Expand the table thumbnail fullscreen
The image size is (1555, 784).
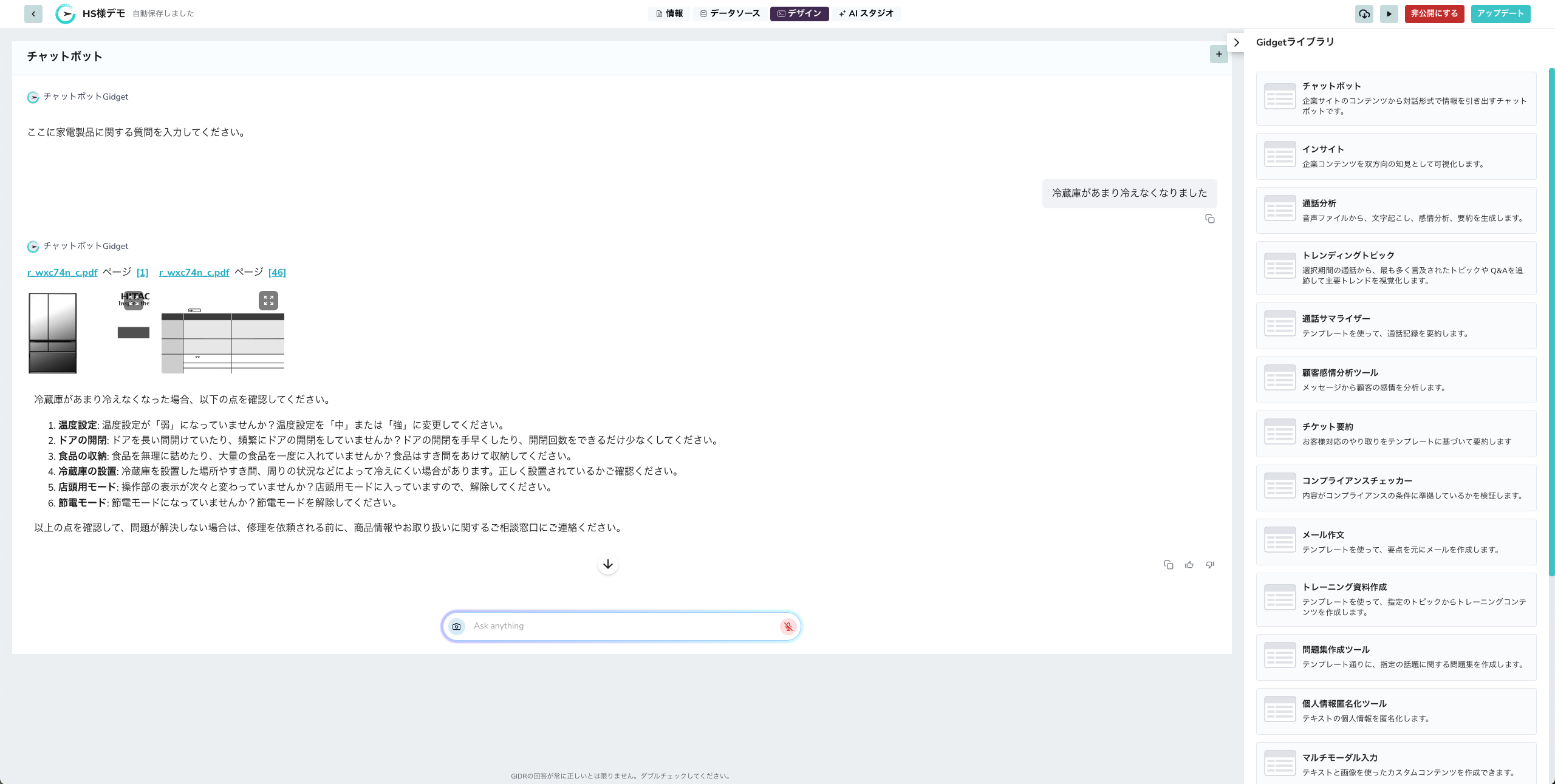tap(268, 300)
